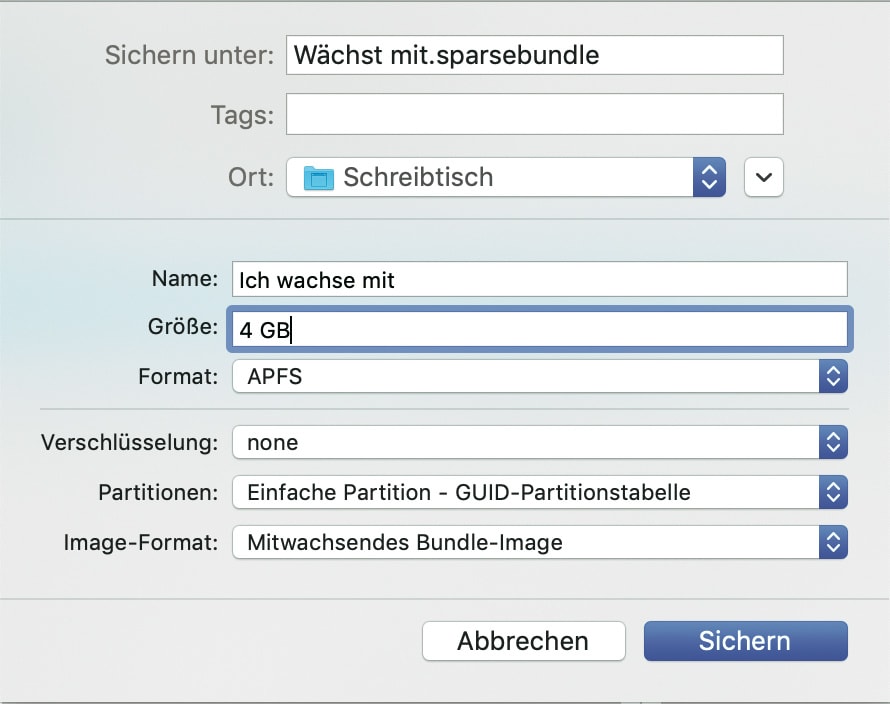
Task: Click the blue arrows beside APFS
Action: click(832, 377)
